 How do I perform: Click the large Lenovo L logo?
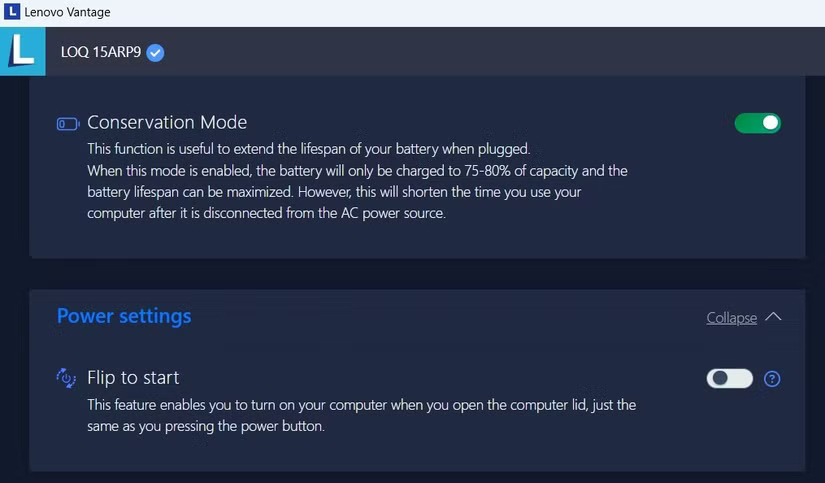pyautogui.click(x=22, y=51)
